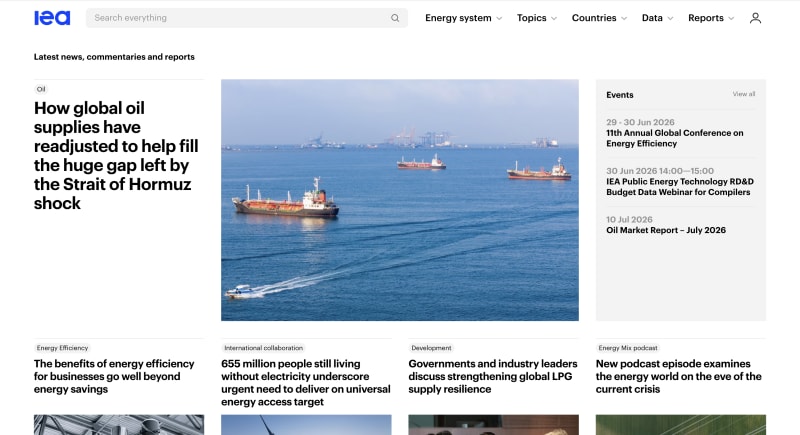Expand chevron next to Reports
The width and height of the screenshot is (800, 435).
(x=731, y=18)
